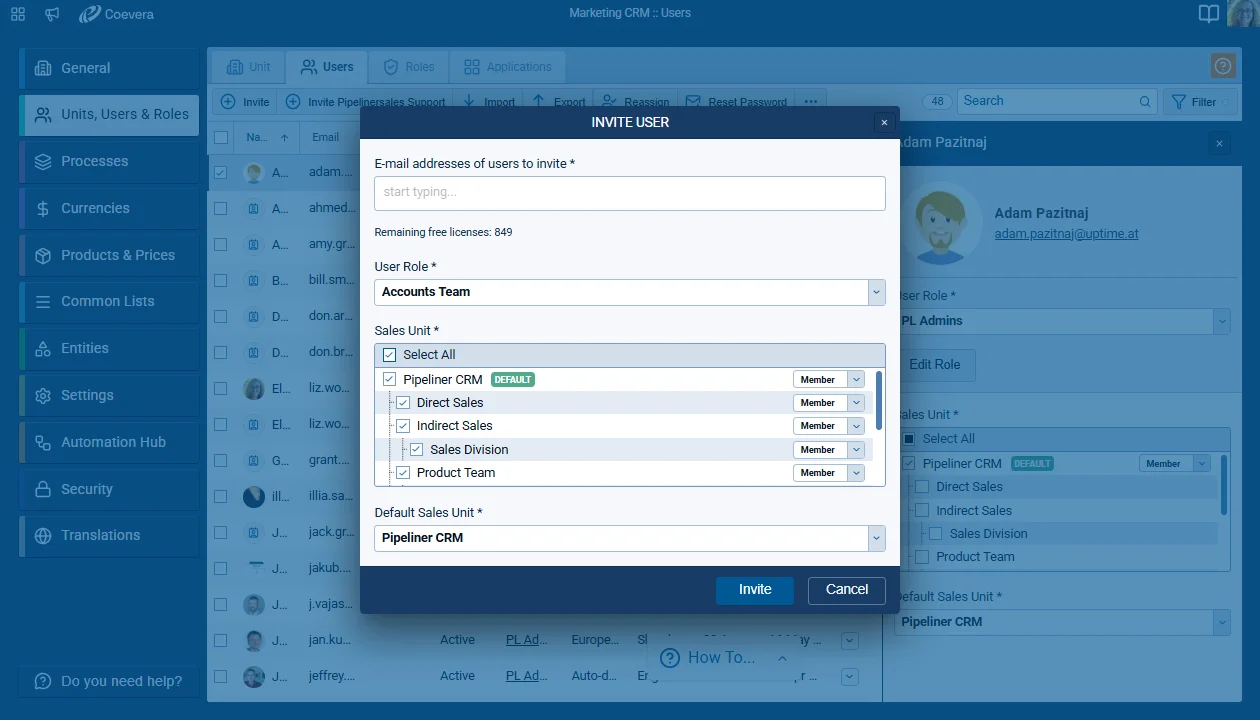1260x720 pixels.
Task: Expand the How To... panel
Action: [724, 658]
